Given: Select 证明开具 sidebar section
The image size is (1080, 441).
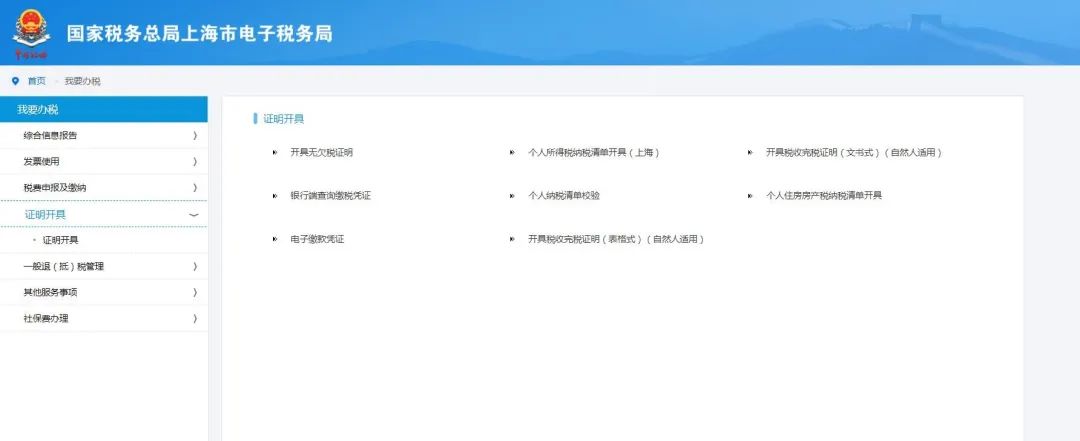Looking at the screenshot, I should (x=103, y=214).
